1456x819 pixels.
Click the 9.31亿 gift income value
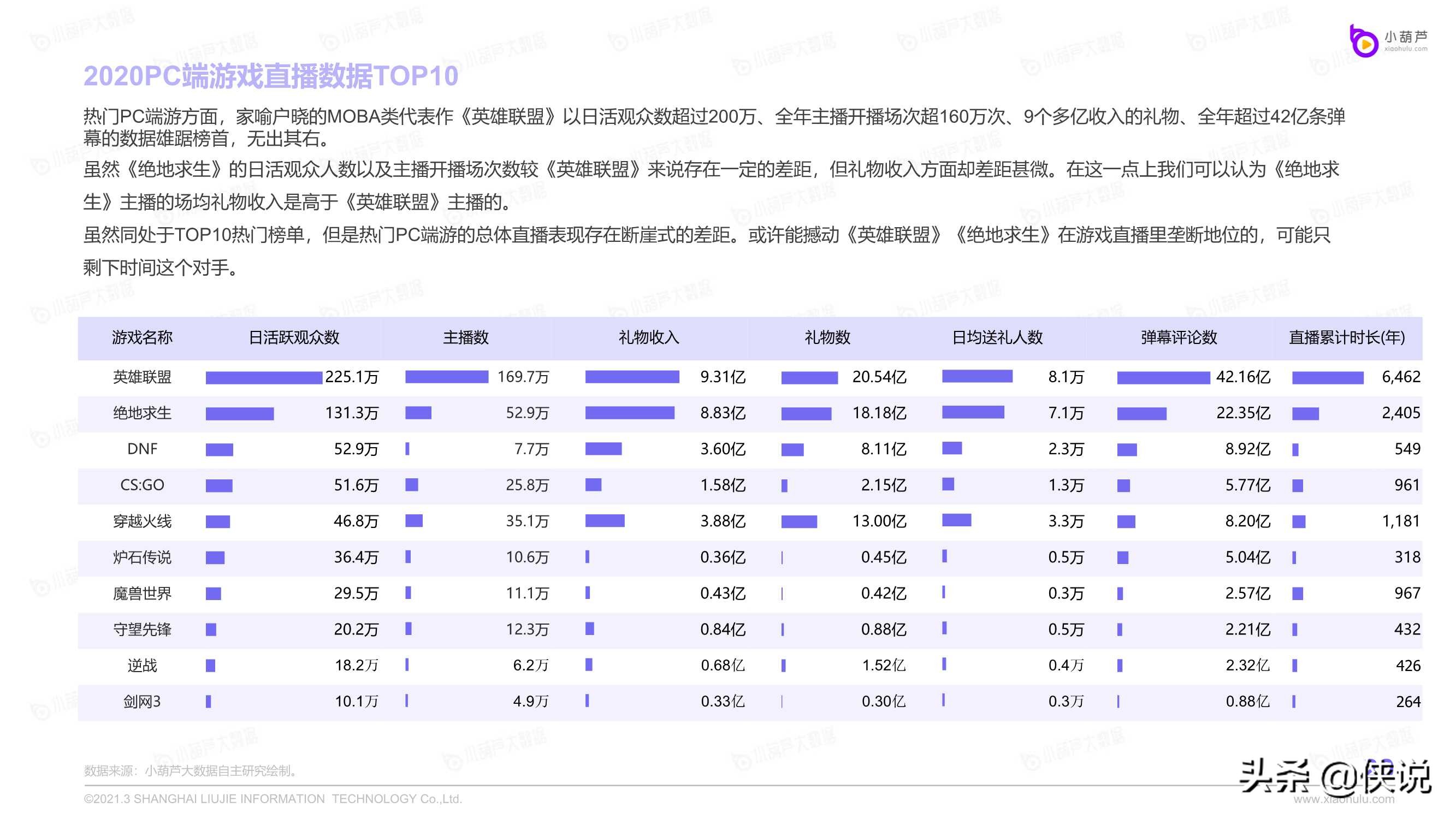[723, 377]
